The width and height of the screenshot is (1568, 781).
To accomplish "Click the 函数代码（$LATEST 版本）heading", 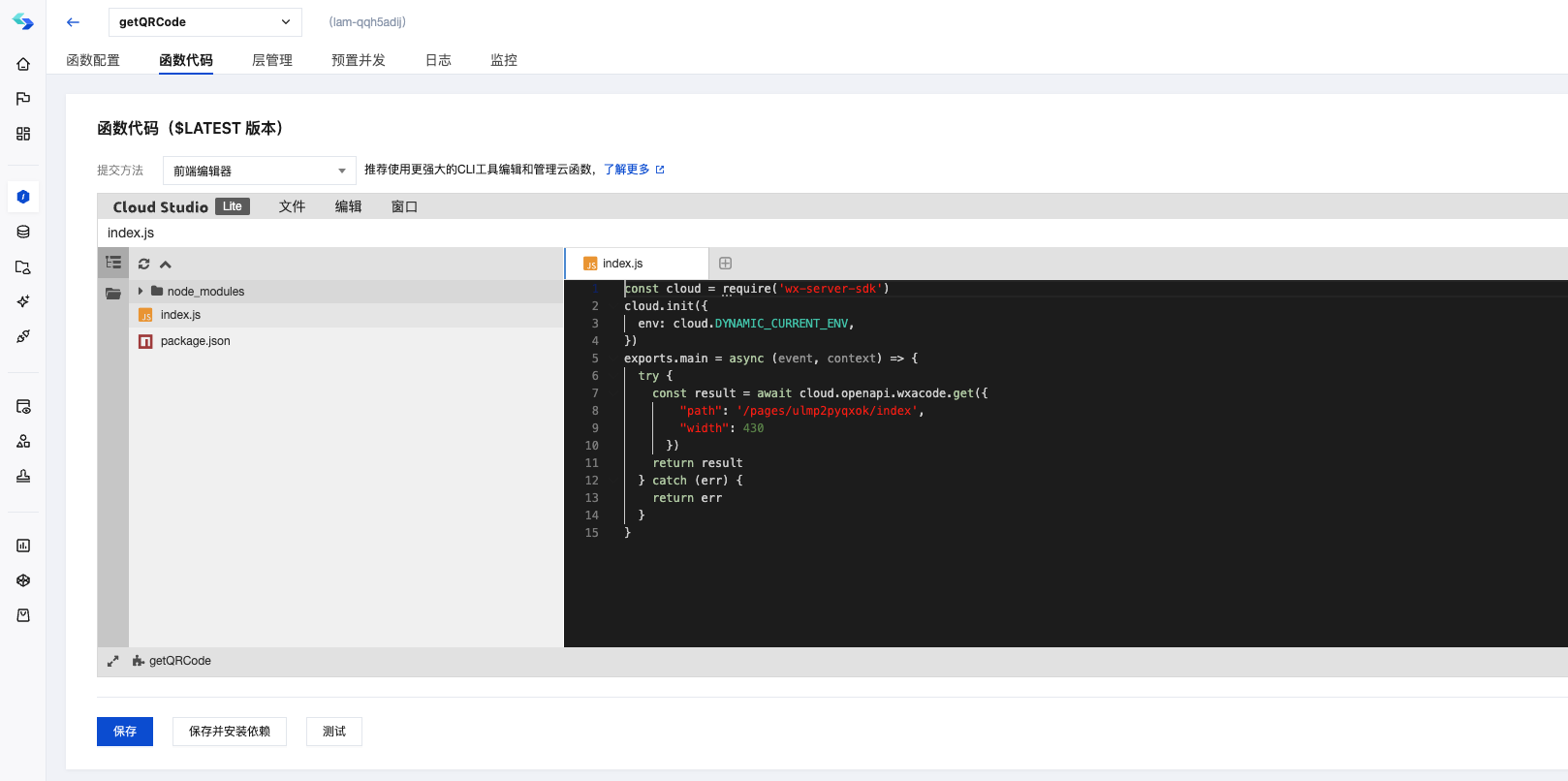I will click(190, 128).
